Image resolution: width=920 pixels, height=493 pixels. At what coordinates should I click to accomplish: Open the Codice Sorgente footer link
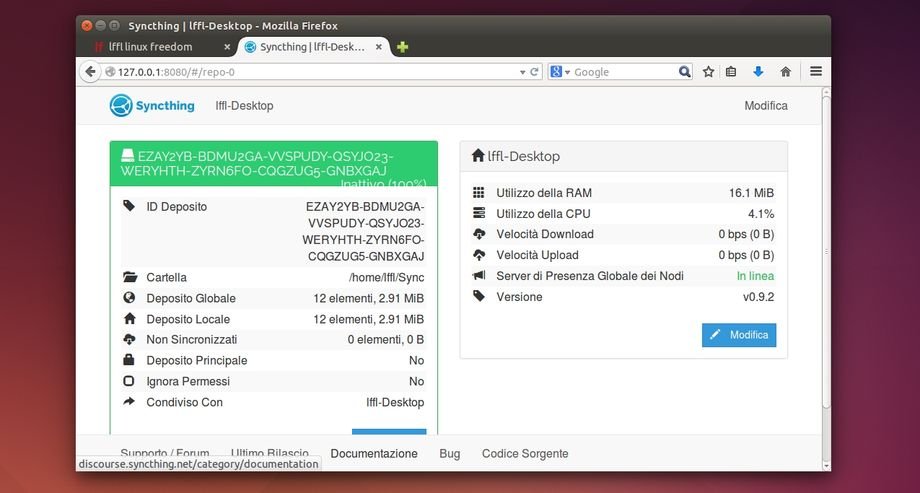(x=525, y=454)
